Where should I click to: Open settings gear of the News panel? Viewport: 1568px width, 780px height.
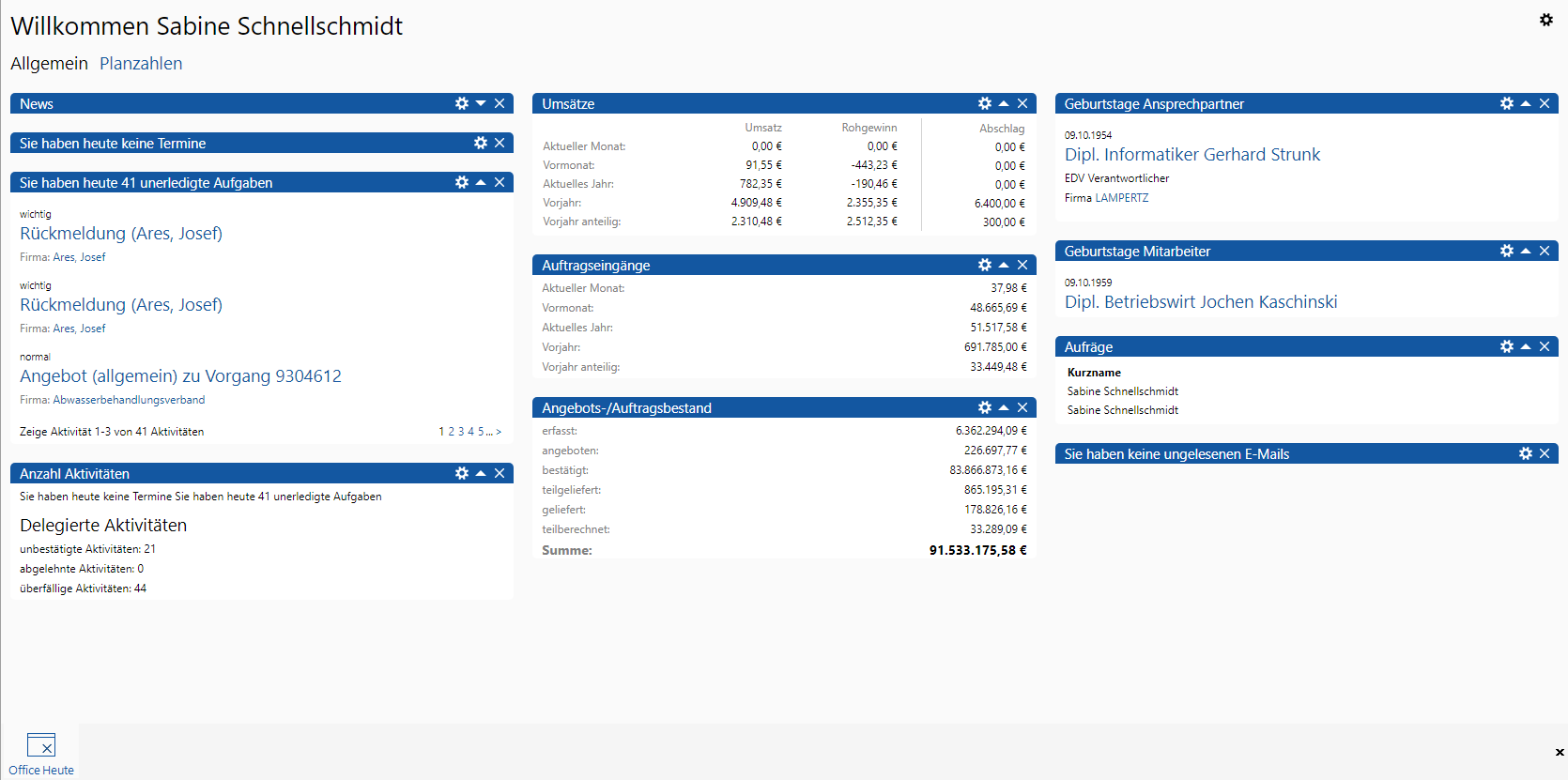tap(461, 103)
